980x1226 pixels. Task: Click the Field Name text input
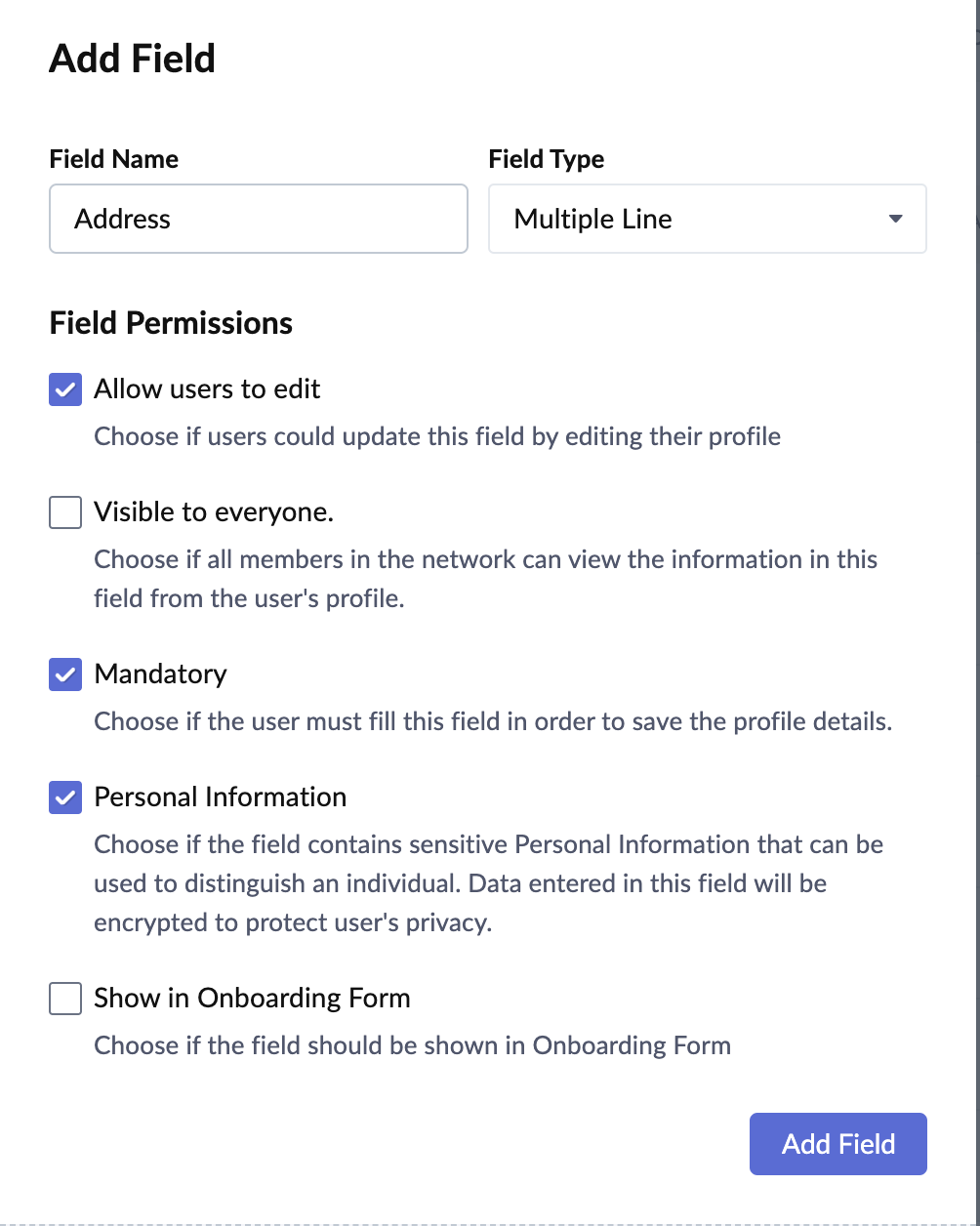click(259, 219)
